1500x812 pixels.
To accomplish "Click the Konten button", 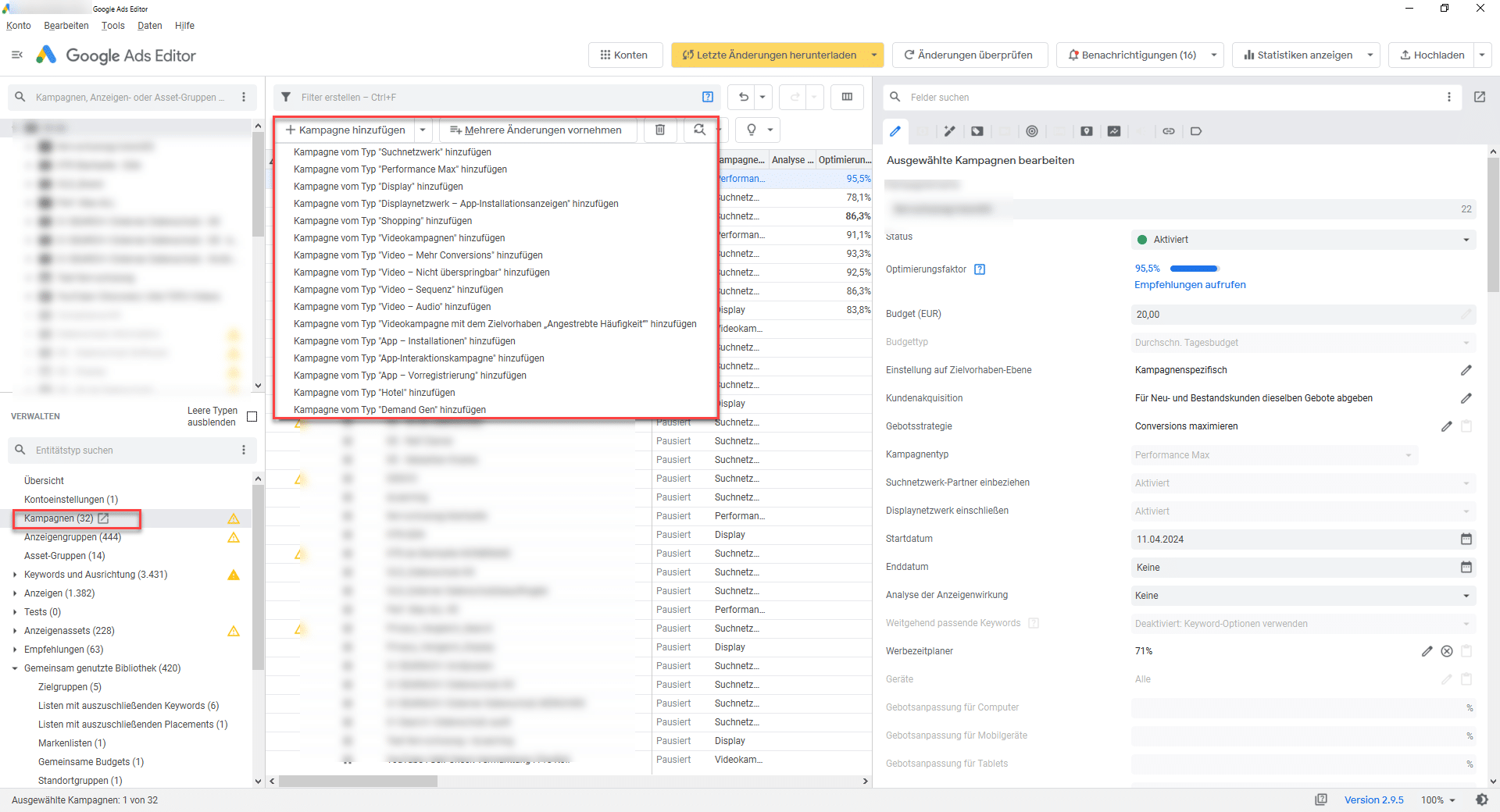I will click(x=625, y=55).
